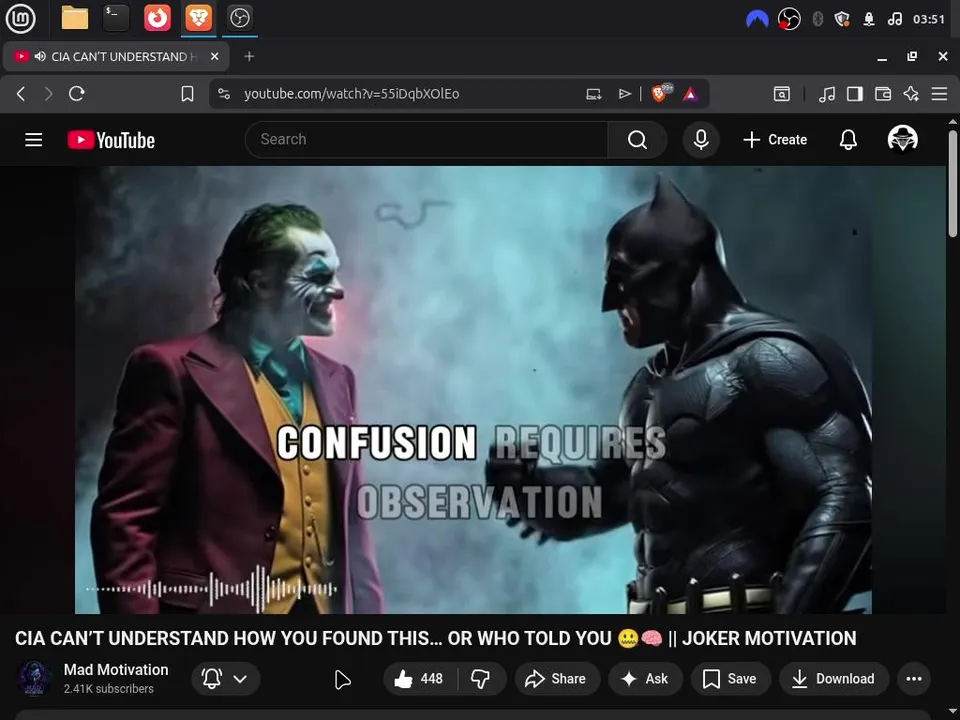Screen dimensions: 960x720
Task: Bookmark this page
Action: pyautogui.click(x=187, y=94)
